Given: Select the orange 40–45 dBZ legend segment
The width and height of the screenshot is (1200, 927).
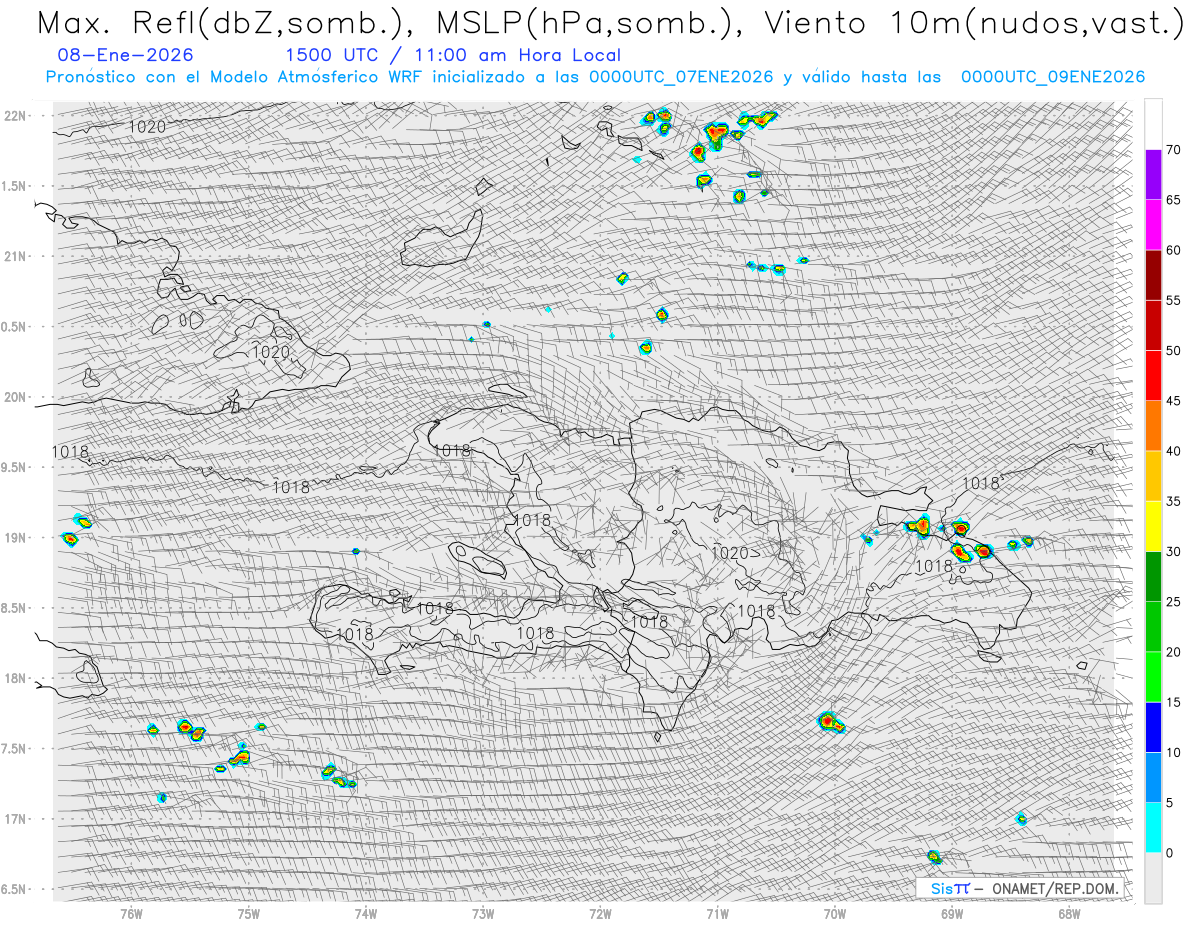Looking at the screenshot, I should pyautogui.click(x=1153, y=426).
